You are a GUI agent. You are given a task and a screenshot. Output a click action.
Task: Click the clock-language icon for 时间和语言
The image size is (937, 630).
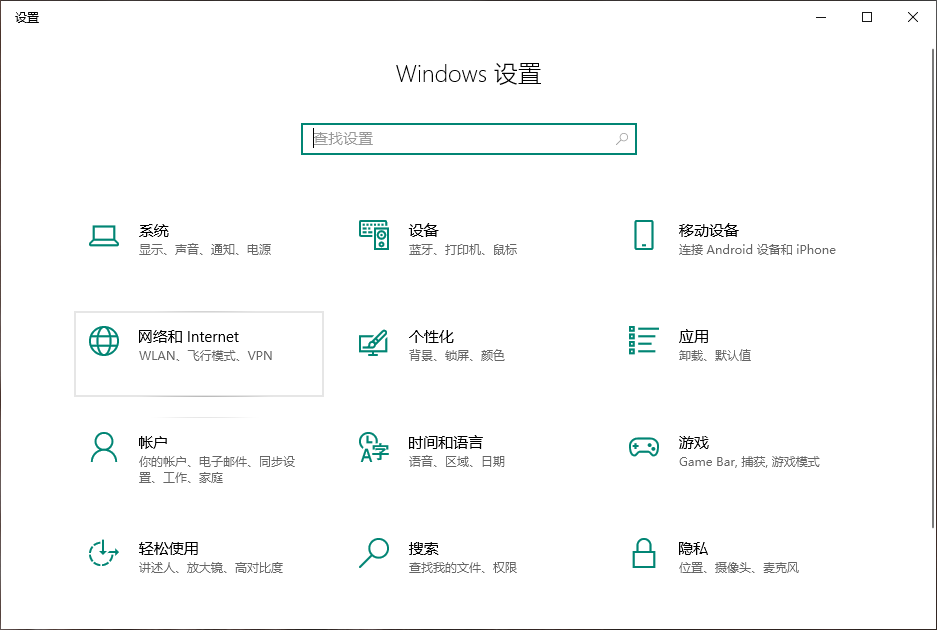pos(373,447)
